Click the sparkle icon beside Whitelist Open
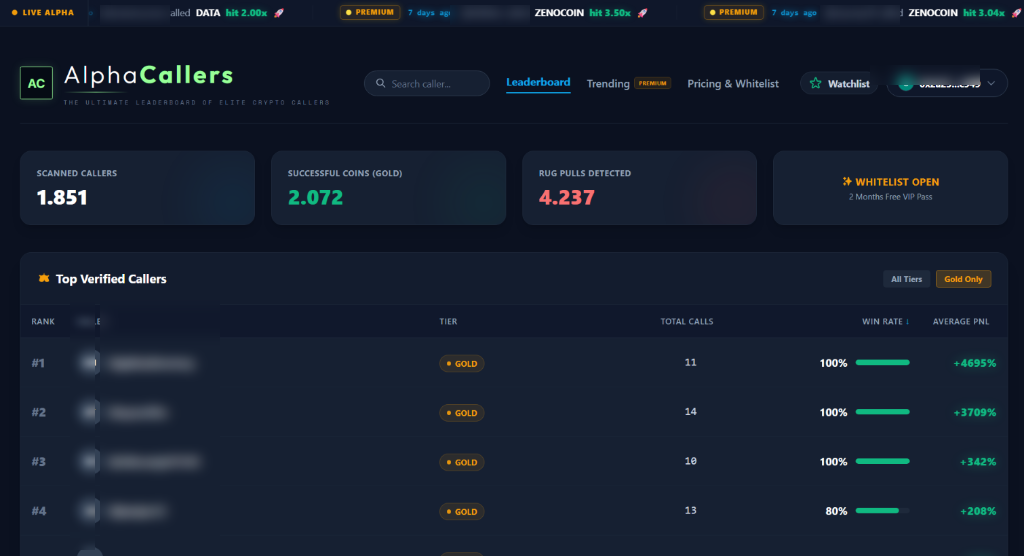1024x556 pixels. pyautogui.click(x=847, y=182)
